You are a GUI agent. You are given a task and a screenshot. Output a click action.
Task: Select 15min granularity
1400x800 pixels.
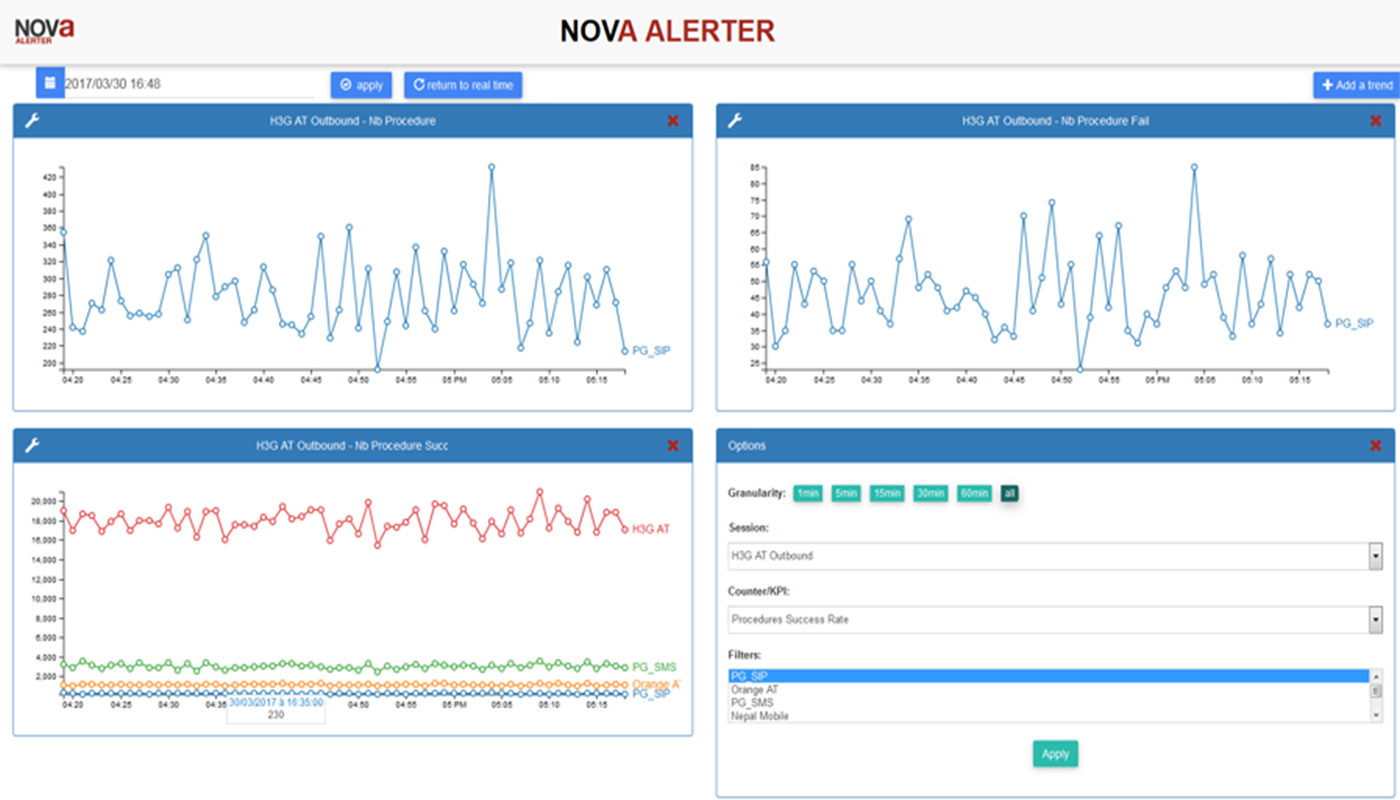pyautogui.click(x=887, y=493)
